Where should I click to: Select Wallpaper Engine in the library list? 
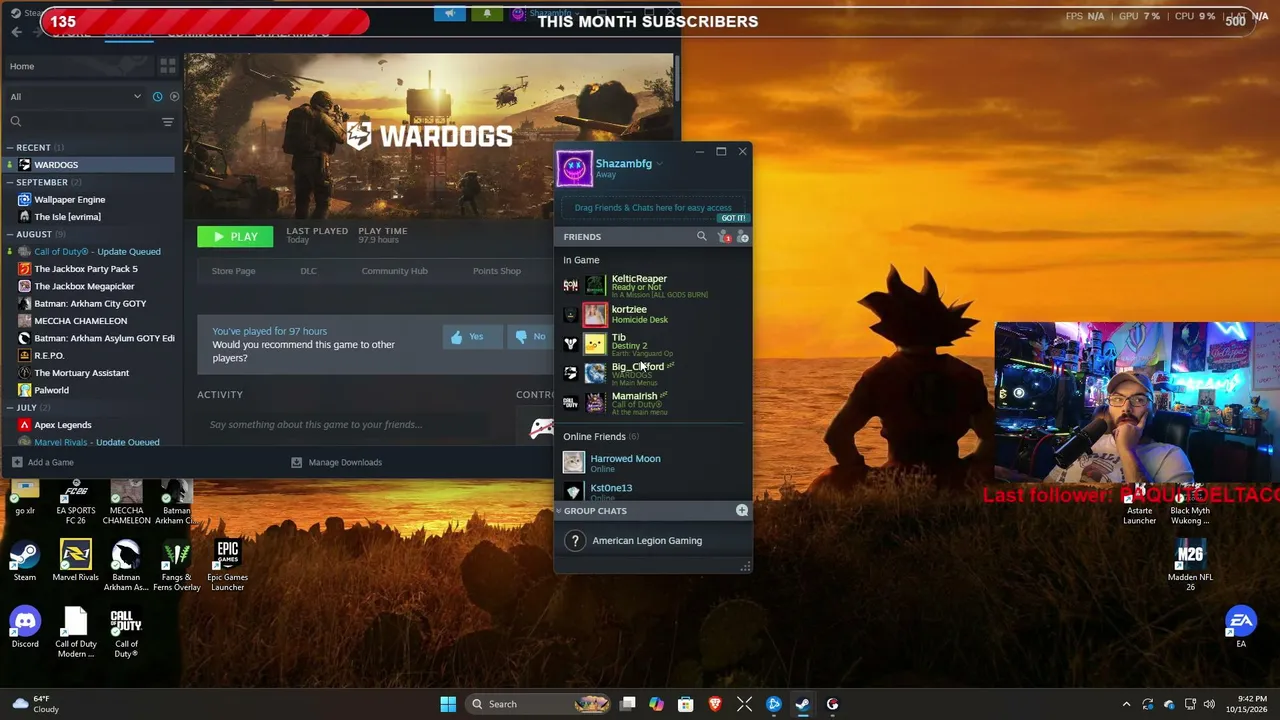coord(69,200)
